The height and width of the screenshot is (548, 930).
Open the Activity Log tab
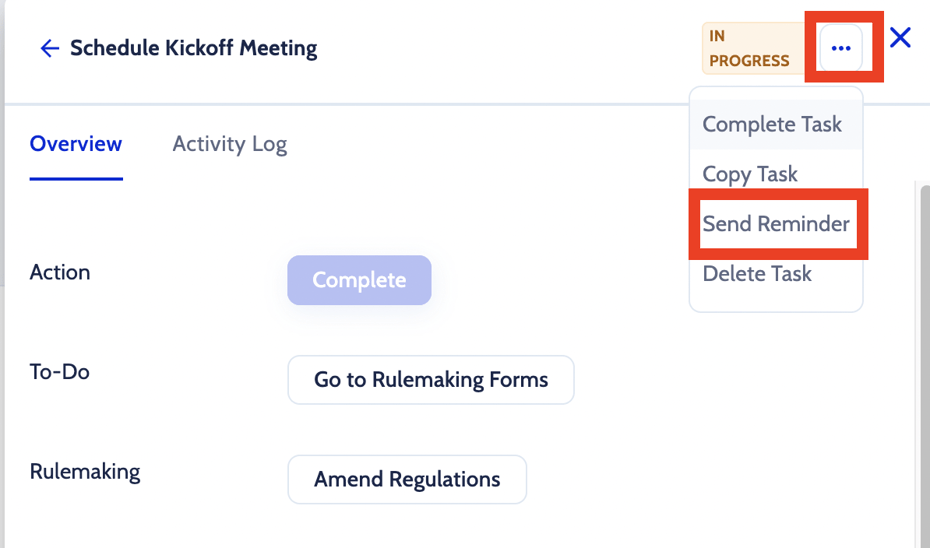(229, 144)
